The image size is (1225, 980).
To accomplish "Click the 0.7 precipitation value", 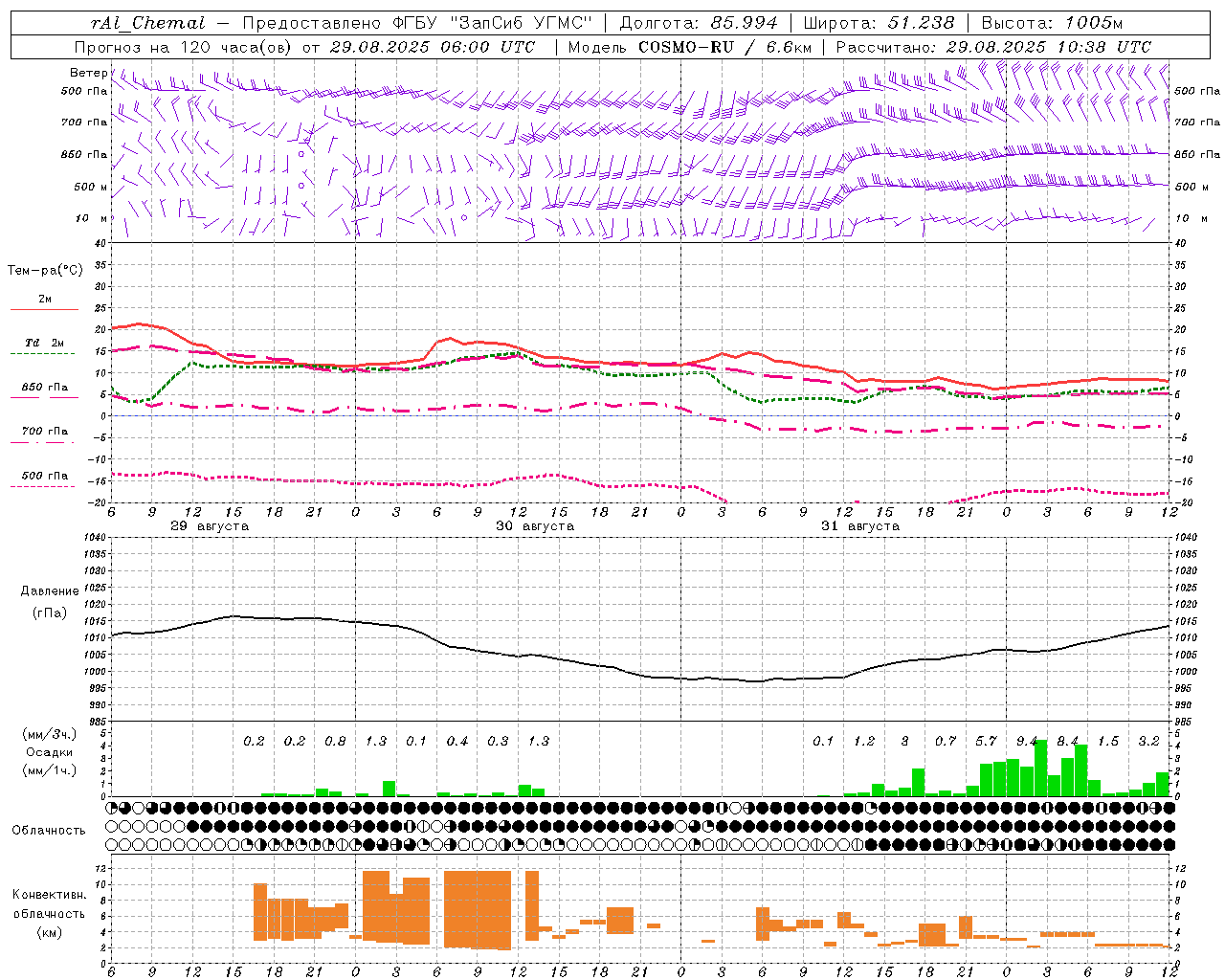I will pos(946,742).
